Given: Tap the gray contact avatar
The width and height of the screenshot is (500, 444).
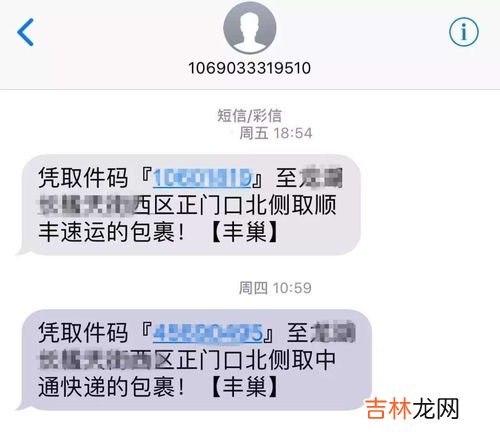Looking at the screenshot, I should (x=250, y=27).
